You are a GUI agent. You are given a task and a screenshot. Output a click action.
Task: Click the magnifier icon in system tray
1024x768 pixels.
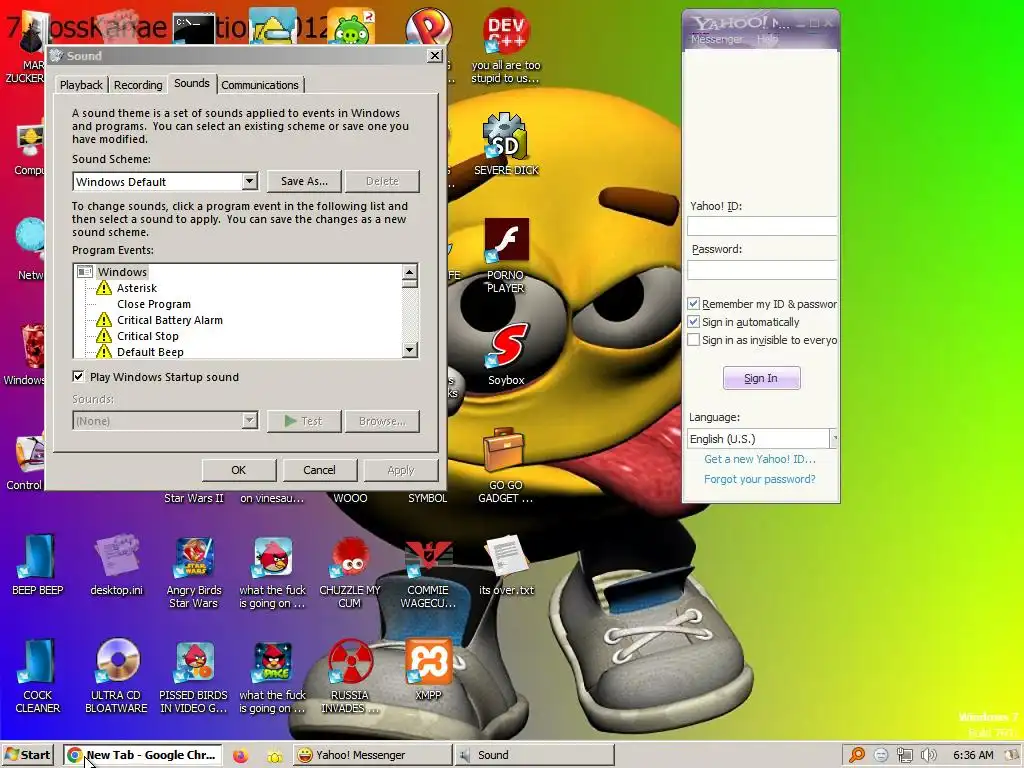click(x=857, y=756)
